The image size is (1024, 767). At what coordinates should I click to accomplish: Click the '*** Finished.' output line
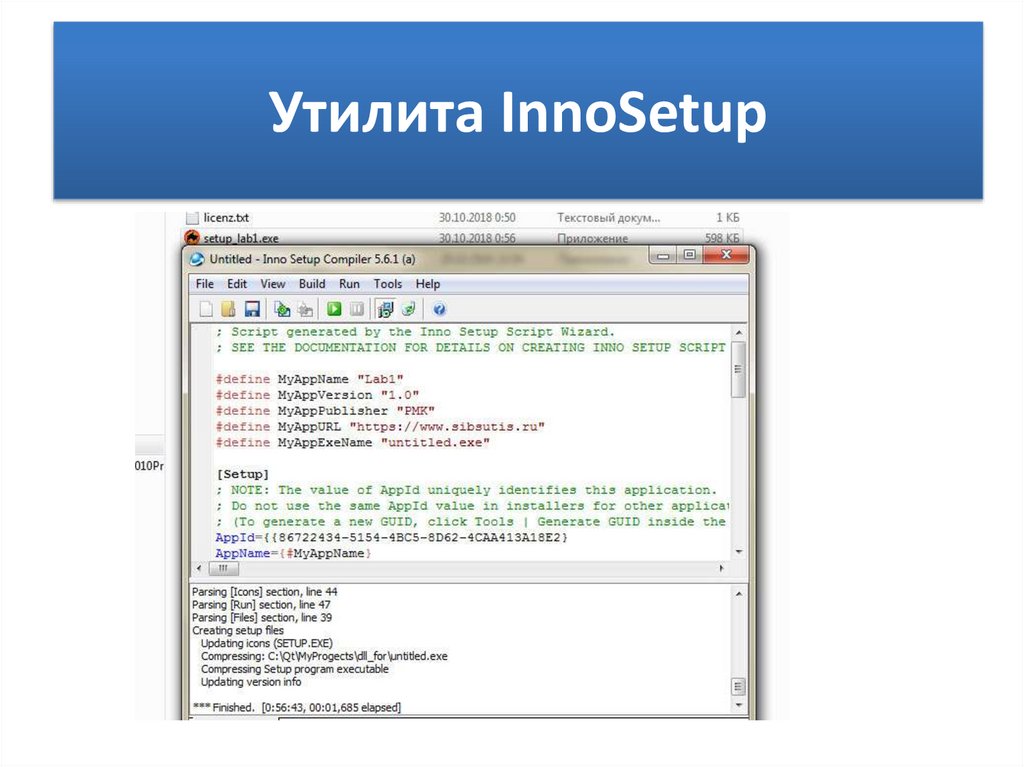click(x=296, y=708)
